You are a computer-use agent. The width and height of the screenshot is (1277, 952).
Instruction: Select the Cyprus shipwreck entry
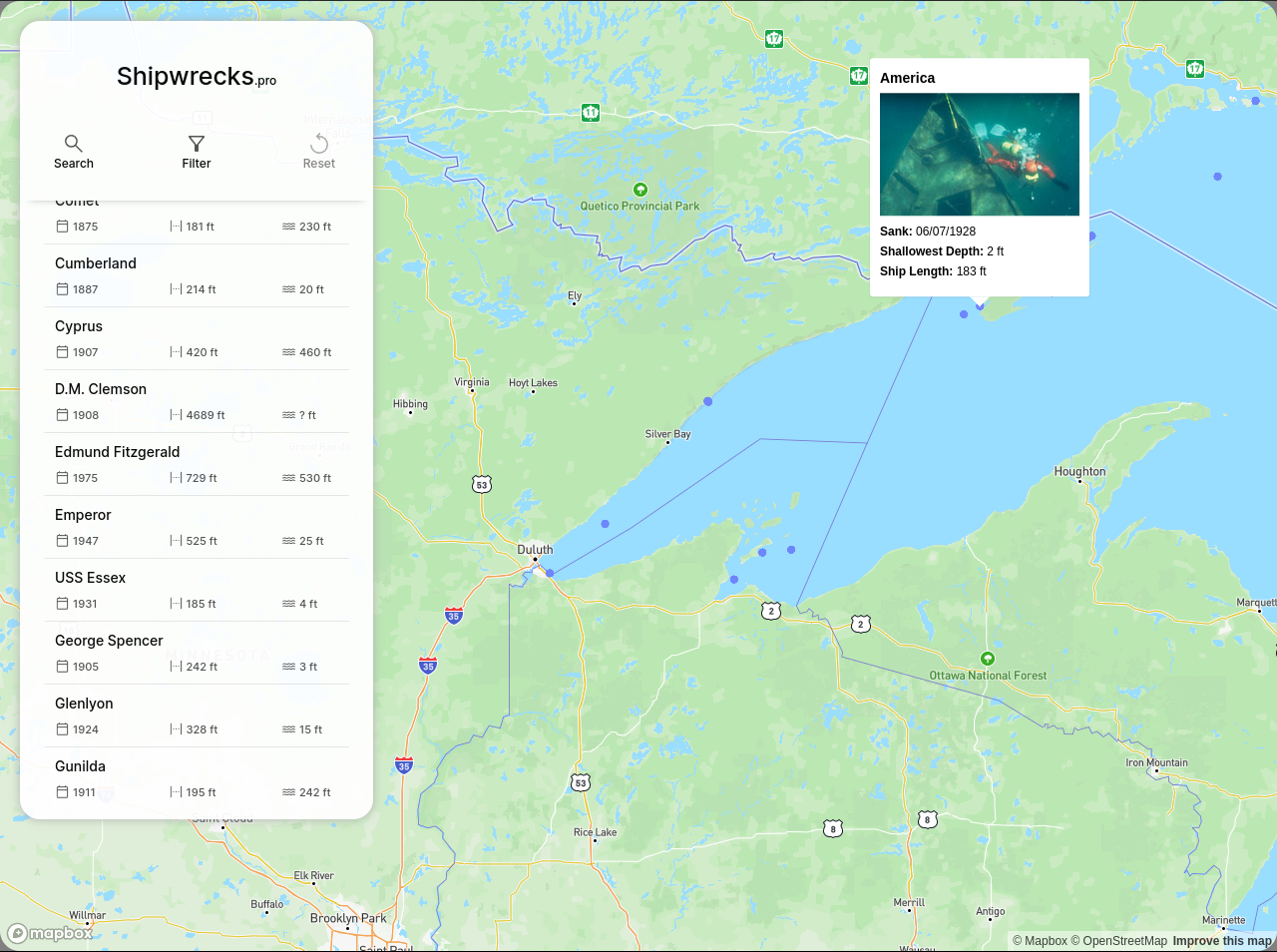[197, 338]
